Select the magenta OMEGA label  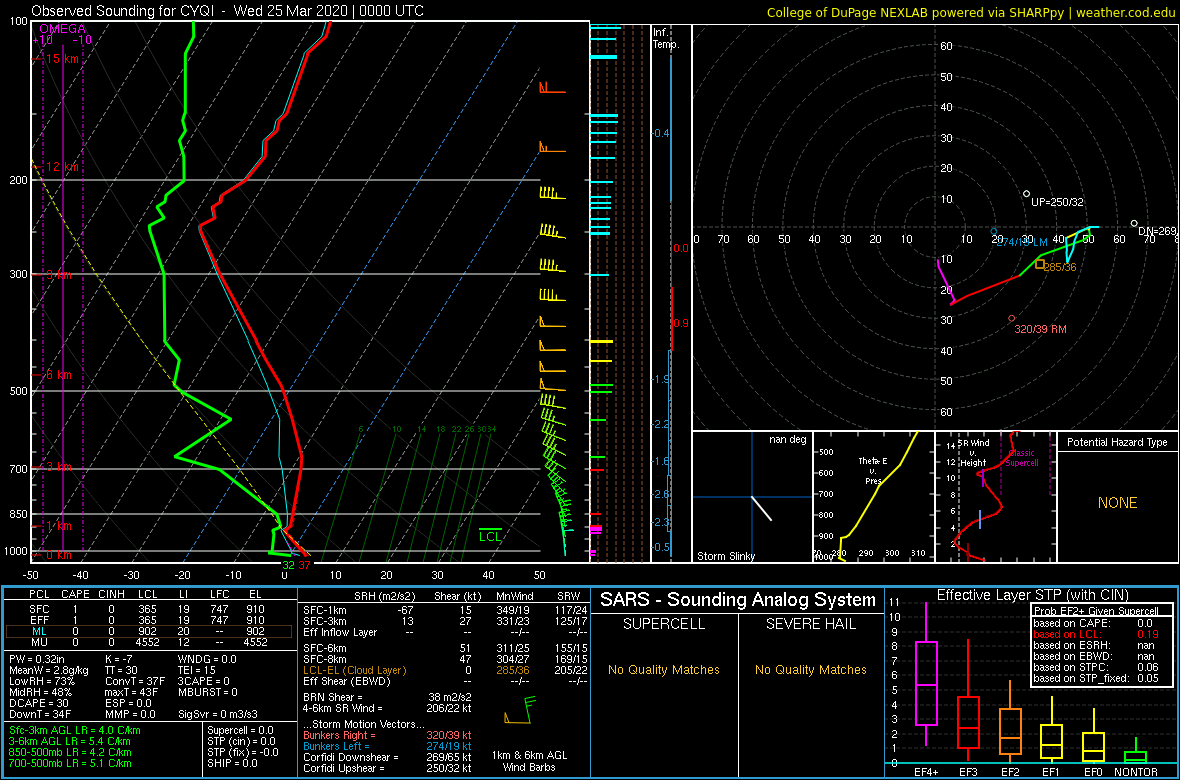[x=62, y=29]
